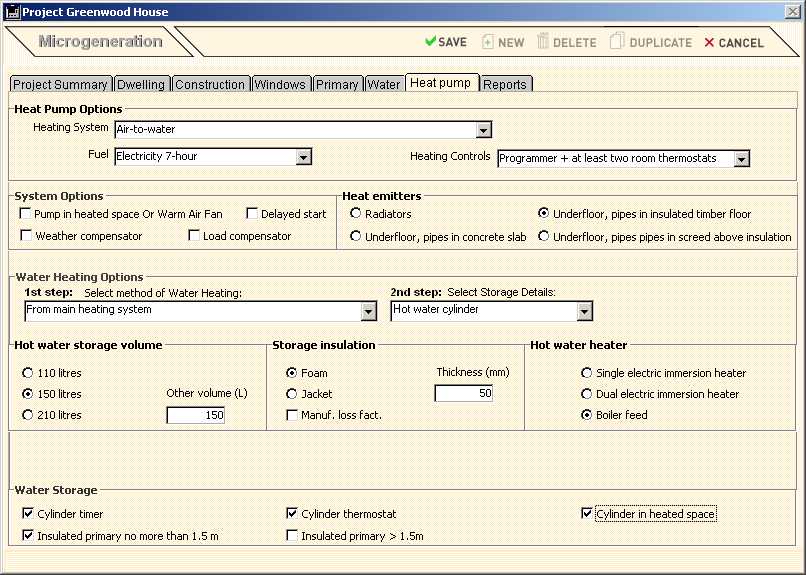806x575 pixels.
Task: Open the Reports tab
Action: [505, 85]
